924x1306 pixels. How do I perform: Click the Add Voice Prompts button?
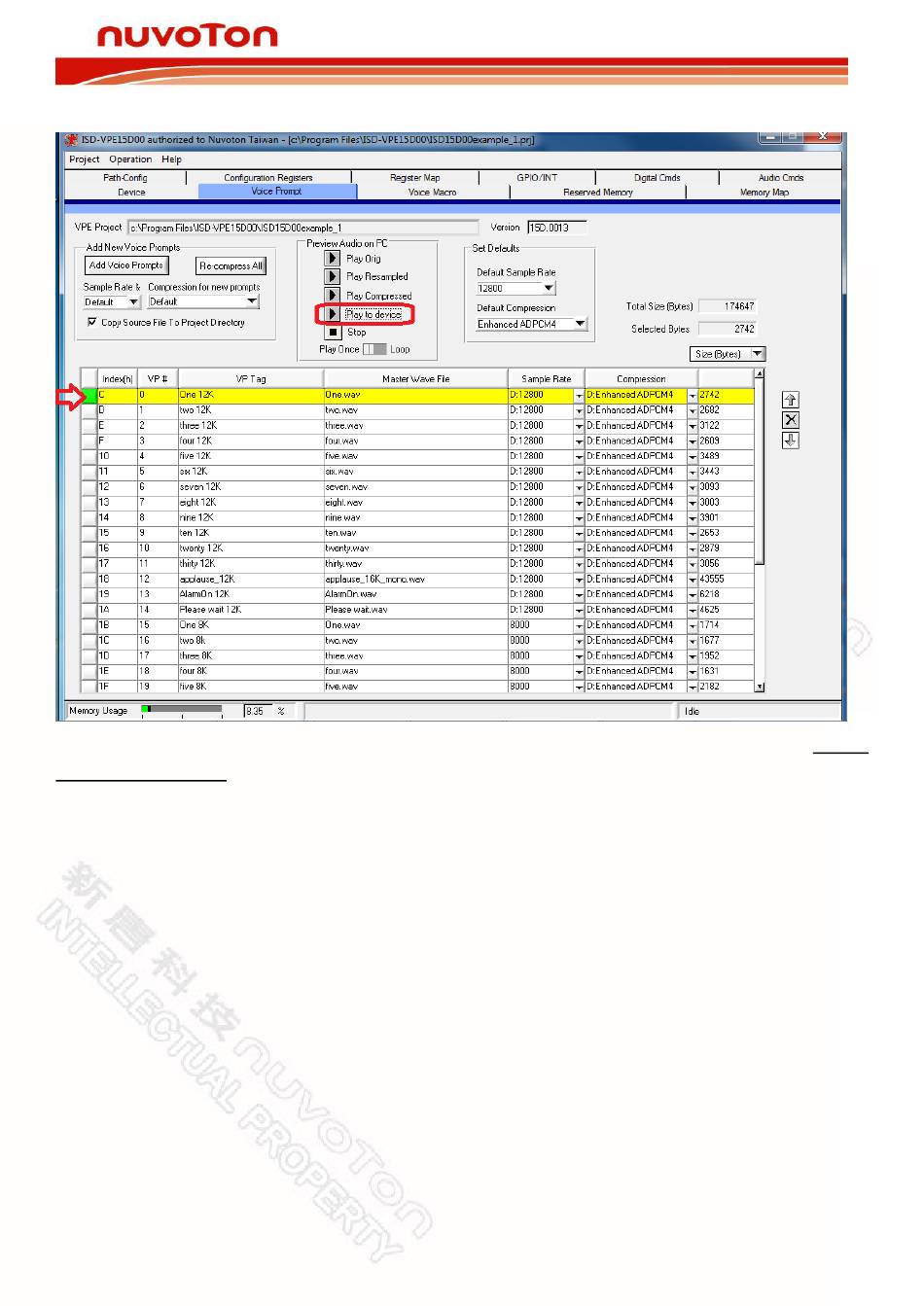point(126,265)
